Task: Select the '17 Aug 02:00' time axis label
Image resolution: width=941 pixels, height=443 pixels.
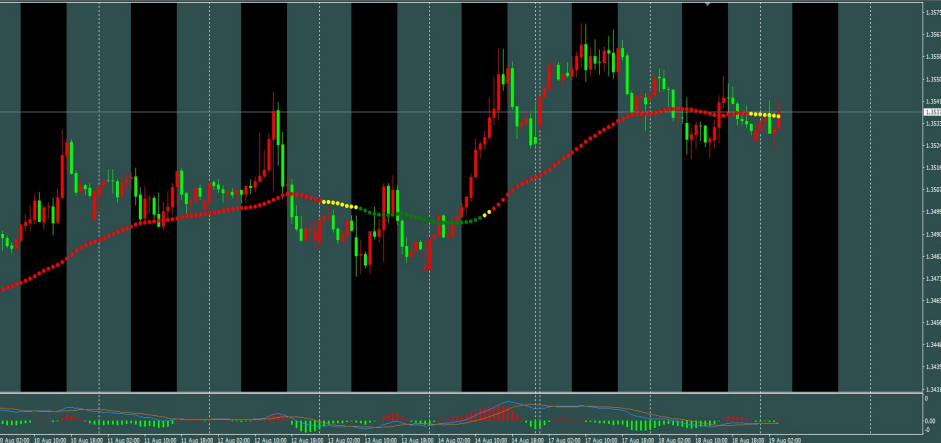Action: (564, 440)
